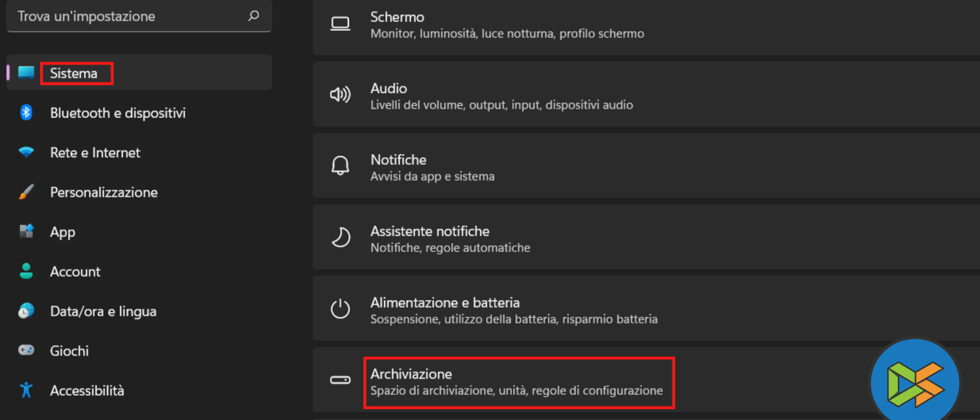Open Archiviazione storage settings
980x420 pixels.
pyautogui.click(x=517, y=381)
